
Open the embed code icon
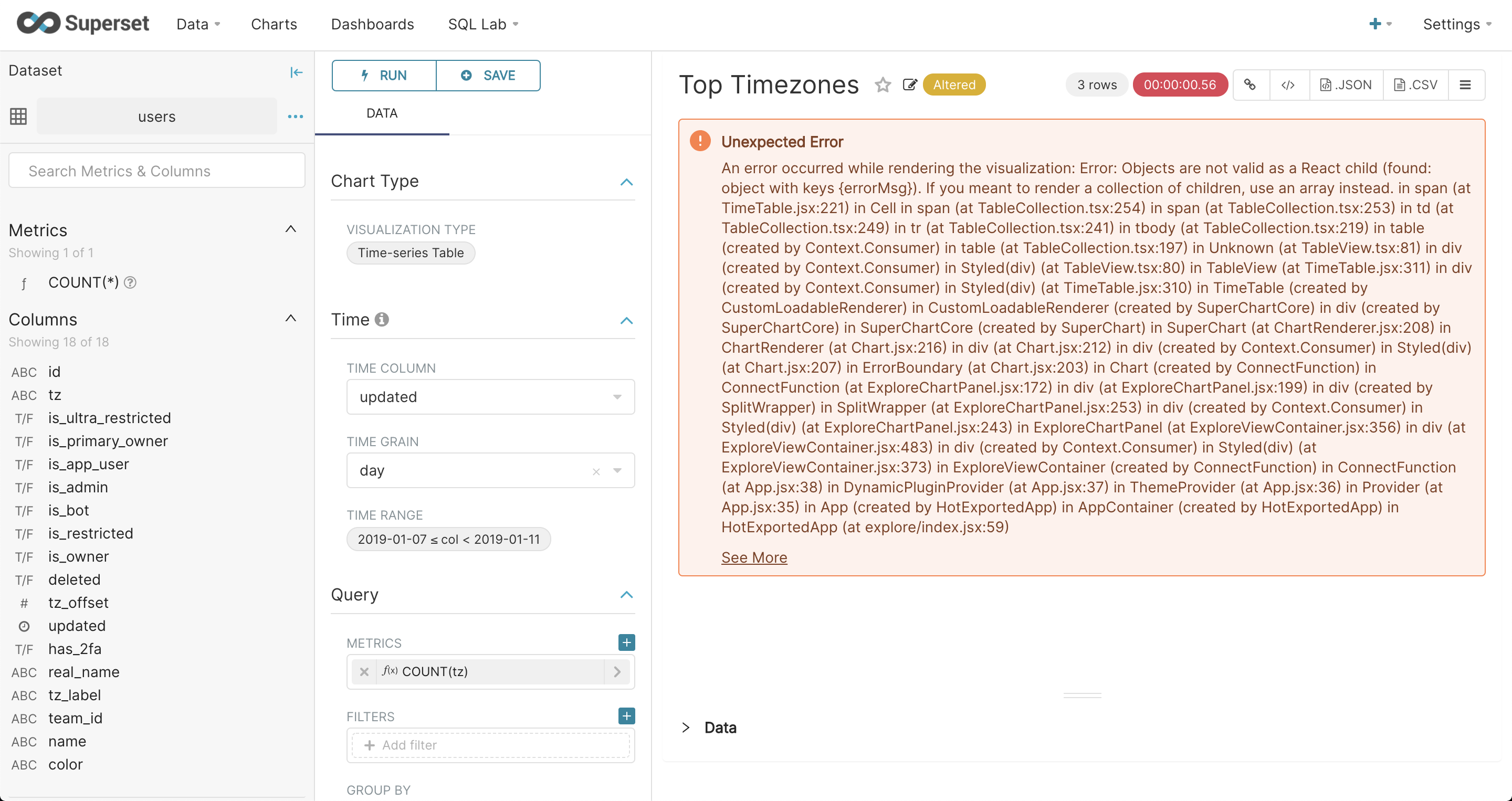1288,85
